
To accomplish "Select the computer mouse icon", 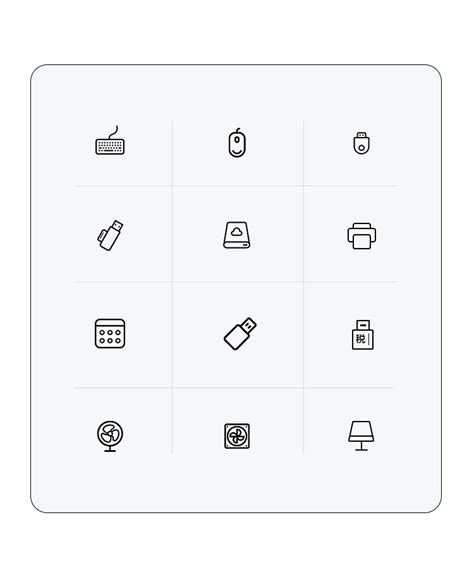I will (x=237, y=143).
